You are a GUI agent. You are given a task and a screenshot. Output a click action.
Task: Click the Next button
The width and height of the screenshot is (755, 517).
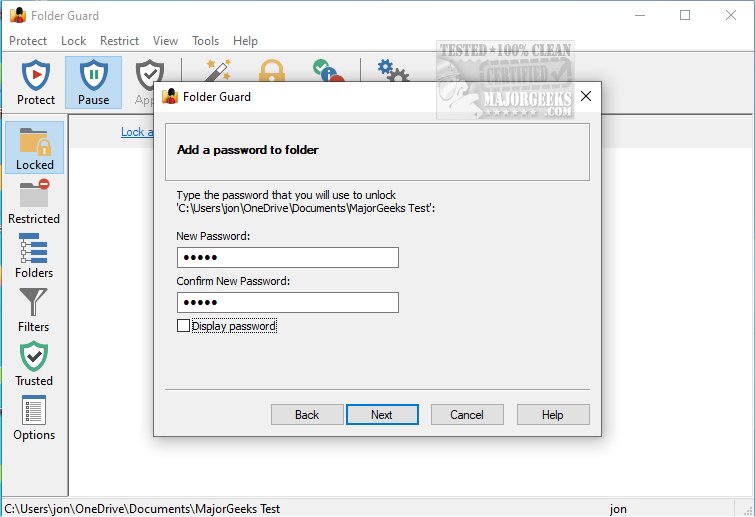[x=381, y=414]
